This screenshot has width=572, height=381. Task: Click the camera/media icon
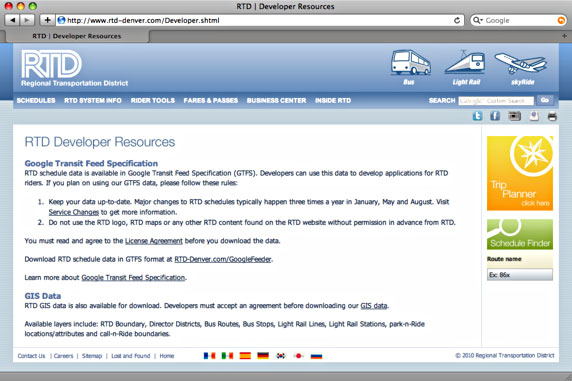coord(514,116)
